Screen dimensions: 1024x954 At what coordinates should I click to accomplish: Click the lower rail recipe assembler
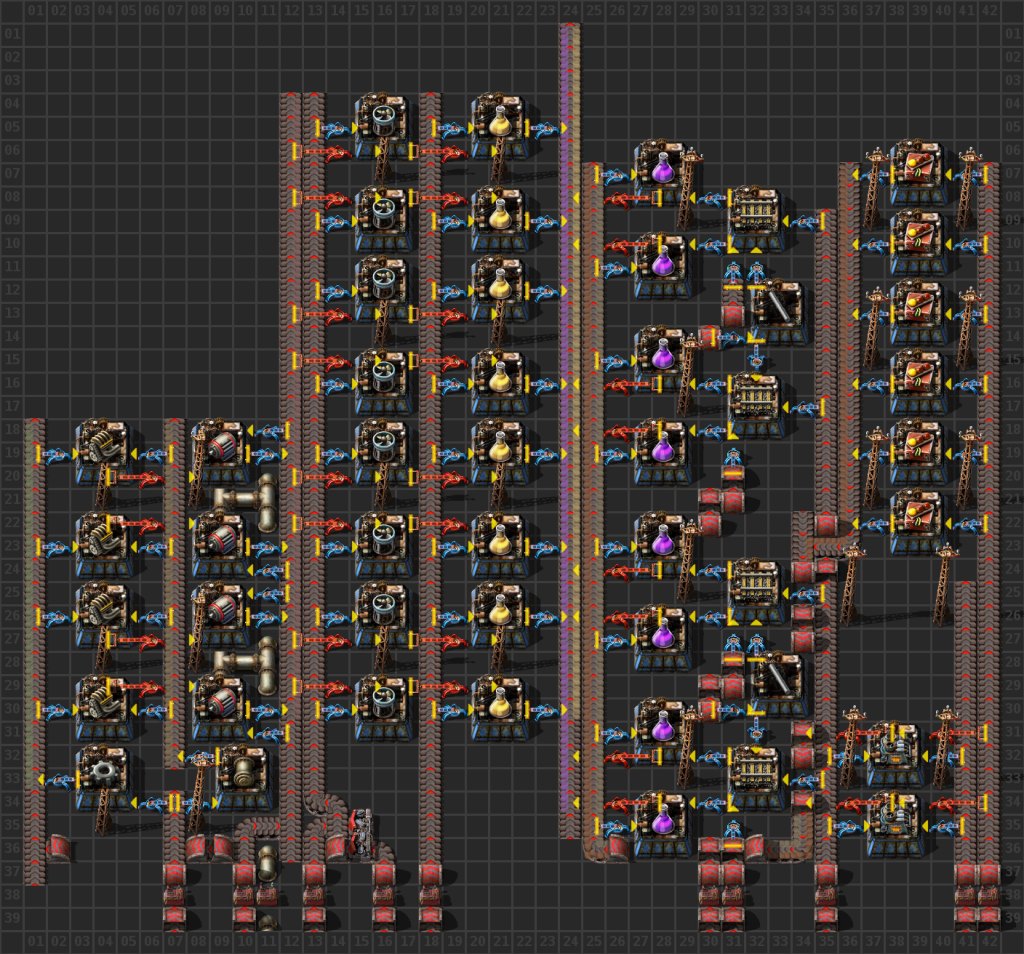tap(780, 686)
